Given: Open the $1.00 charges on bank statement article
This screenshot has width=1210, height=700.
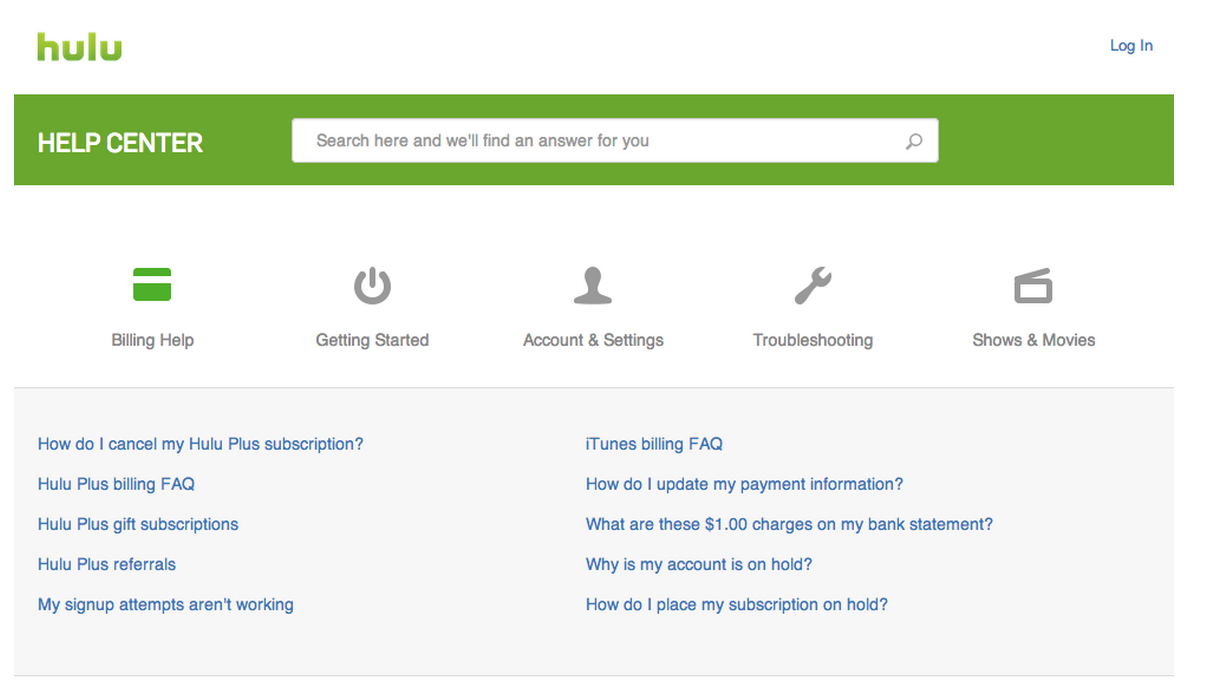Looking at the screenshot, I should [789, 524].
